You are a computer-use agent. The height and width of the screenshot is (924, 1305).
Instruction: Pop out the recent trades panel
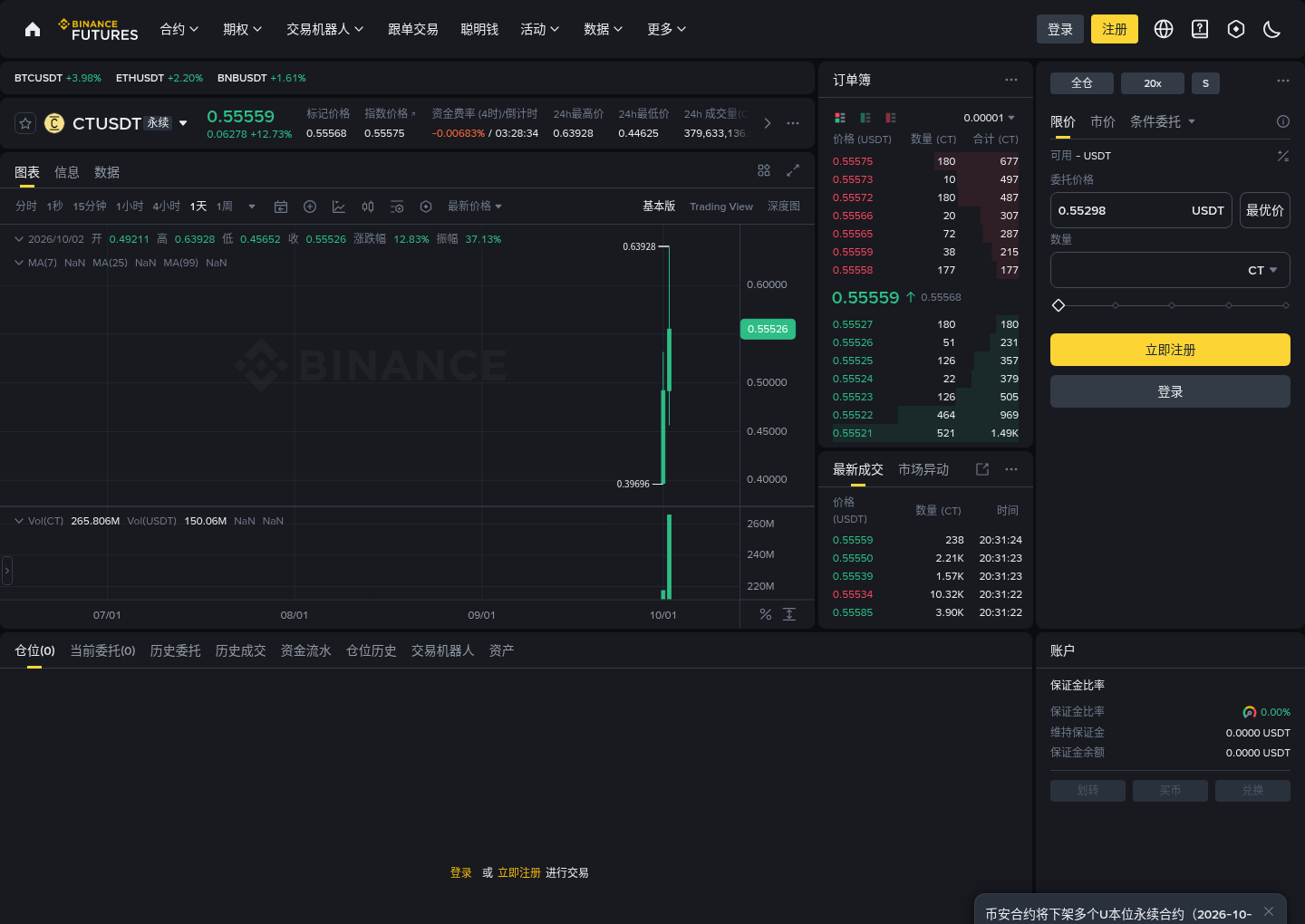[982, 469]
